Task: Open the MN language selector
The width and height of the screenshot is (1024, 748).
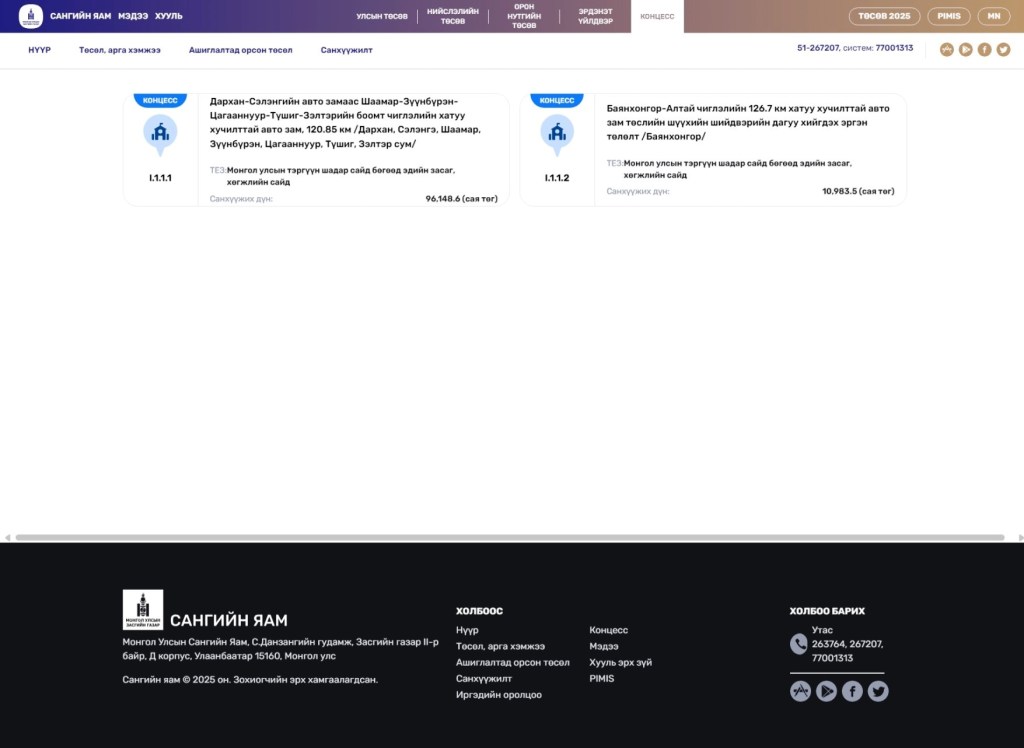Action: coord(994,16)
